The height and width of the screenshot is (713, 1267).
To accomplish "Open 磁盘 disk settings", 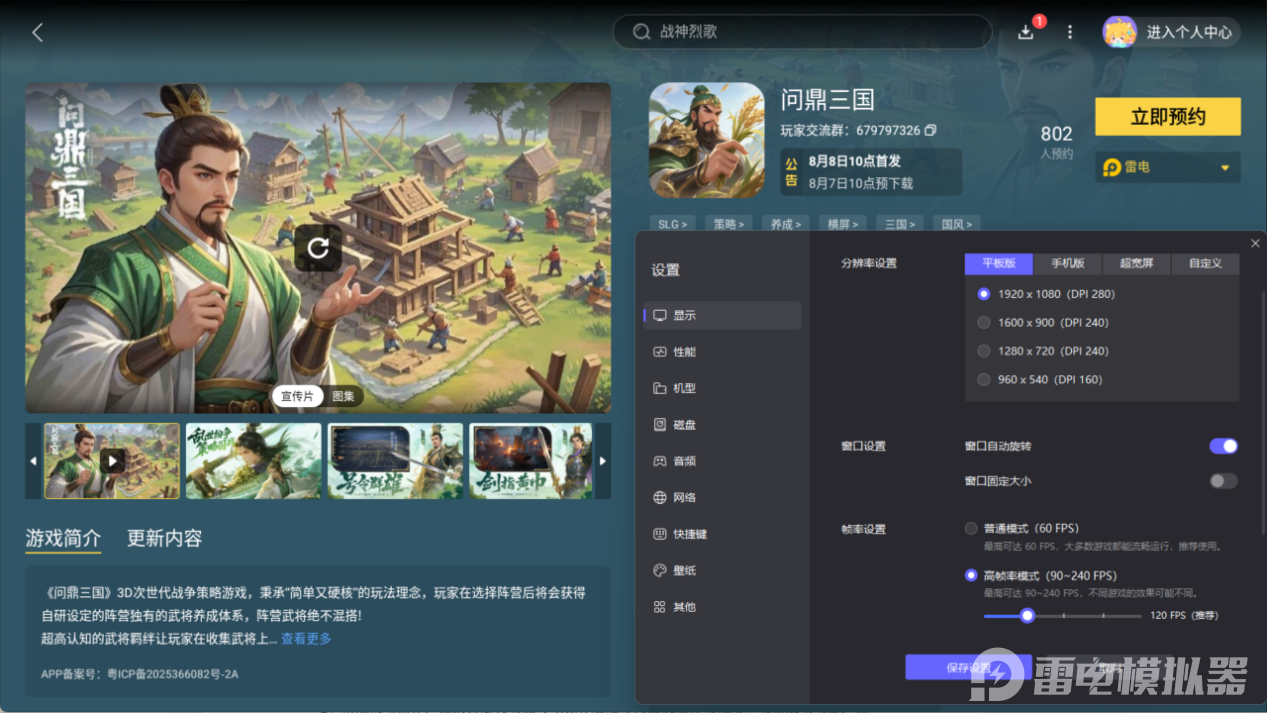I will click(x=722, y=425).
